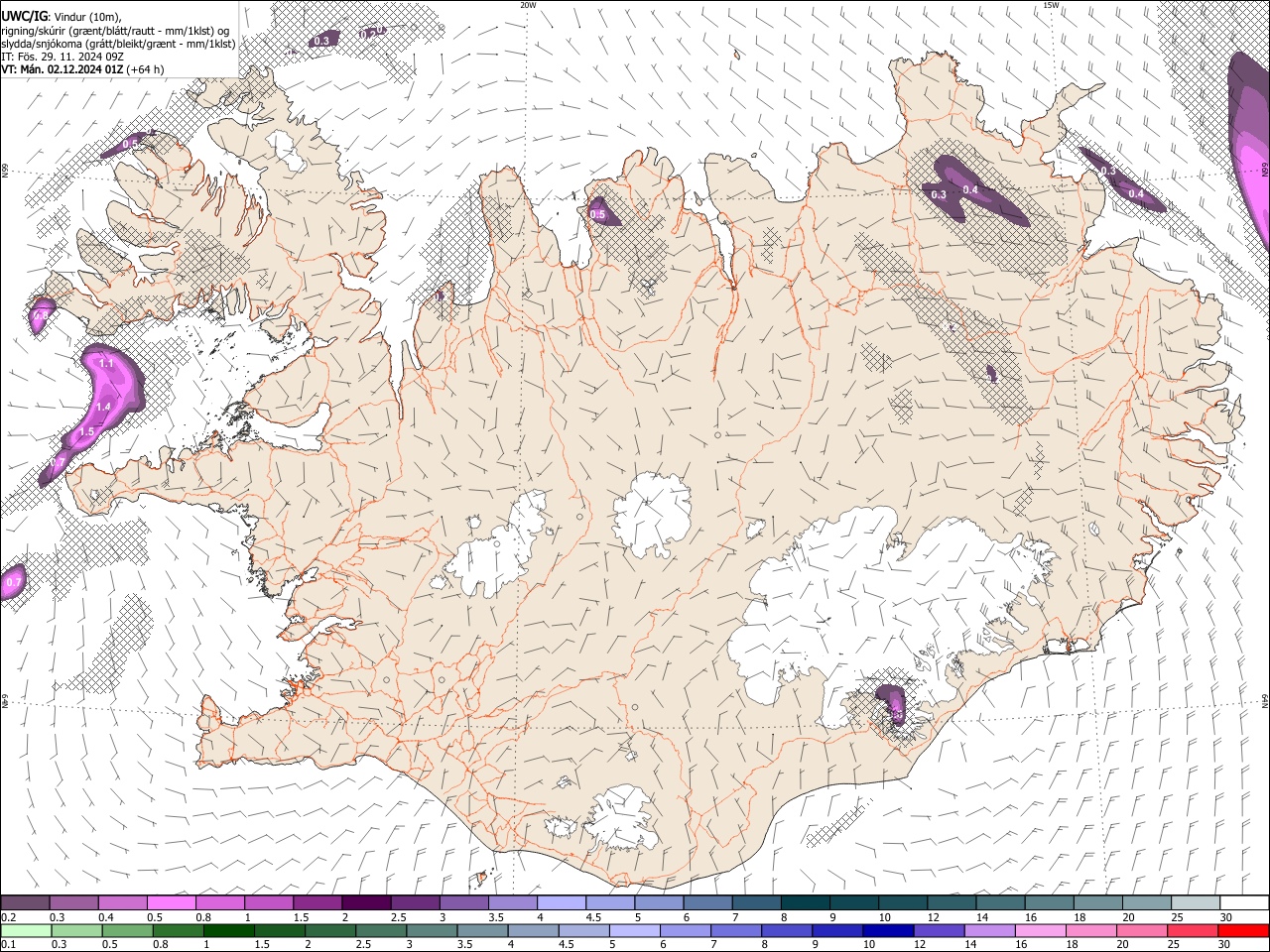Click the '7' label on the upper snow scale

click(x=734, y=917)
